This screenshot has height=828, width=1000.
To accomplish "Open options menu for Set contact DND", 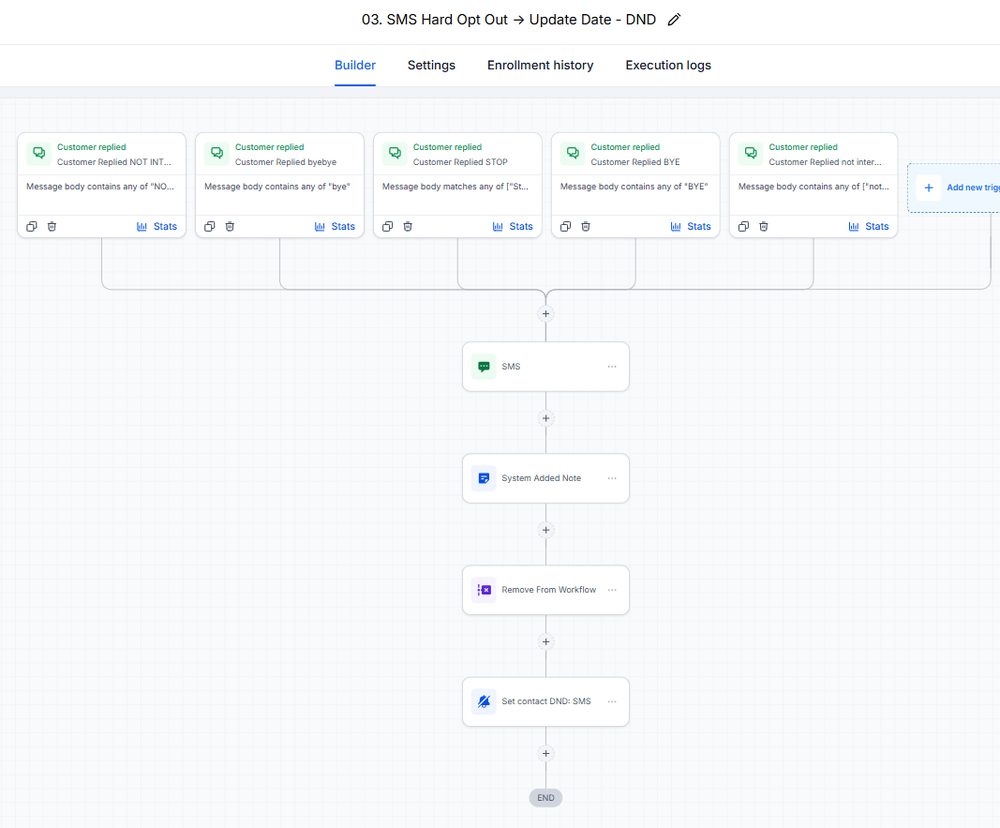I will point(612,702).
